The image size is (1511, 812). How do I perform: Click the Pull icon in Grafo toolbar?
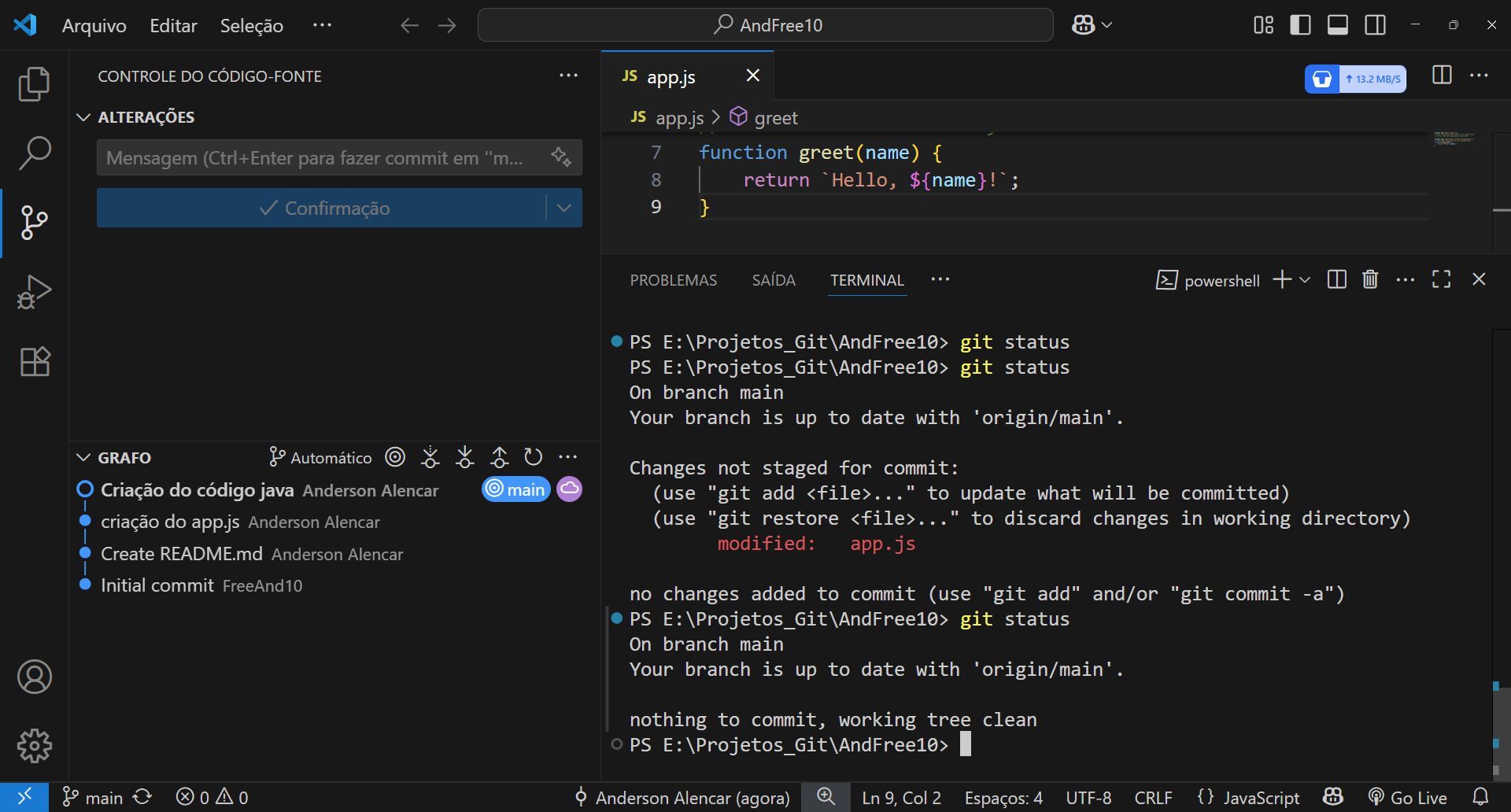coord(464,457)
